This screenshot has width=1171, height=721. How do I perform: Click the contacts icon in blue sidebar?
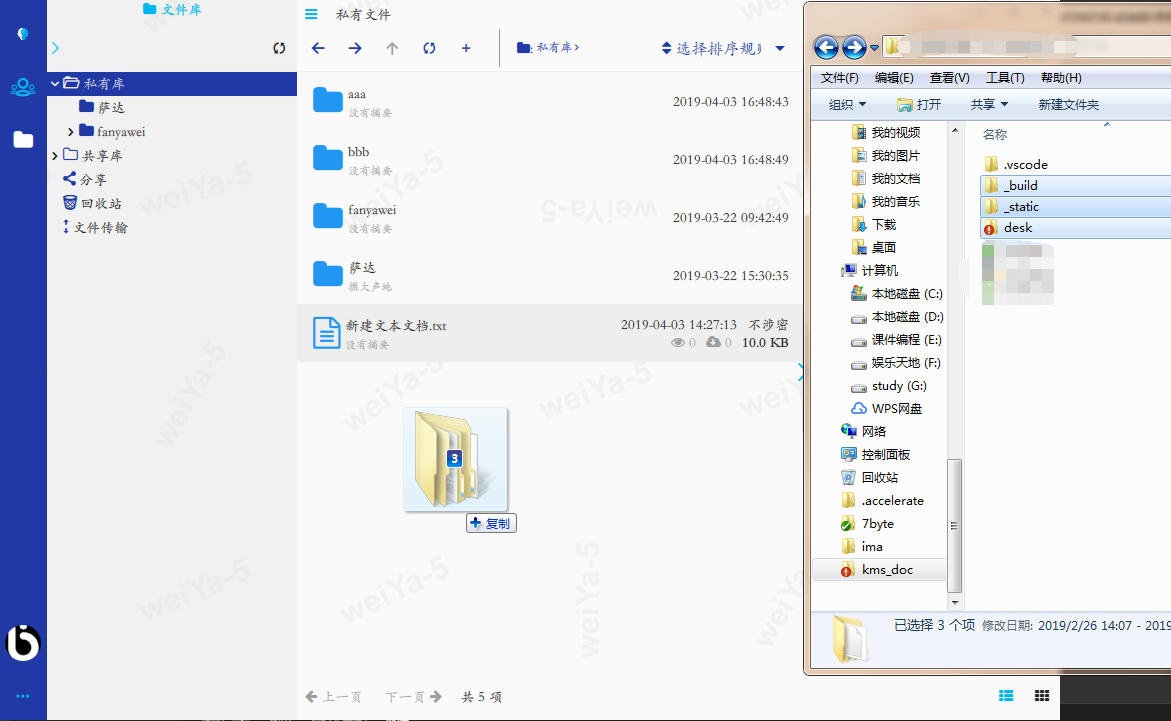[x=22, y=87]
